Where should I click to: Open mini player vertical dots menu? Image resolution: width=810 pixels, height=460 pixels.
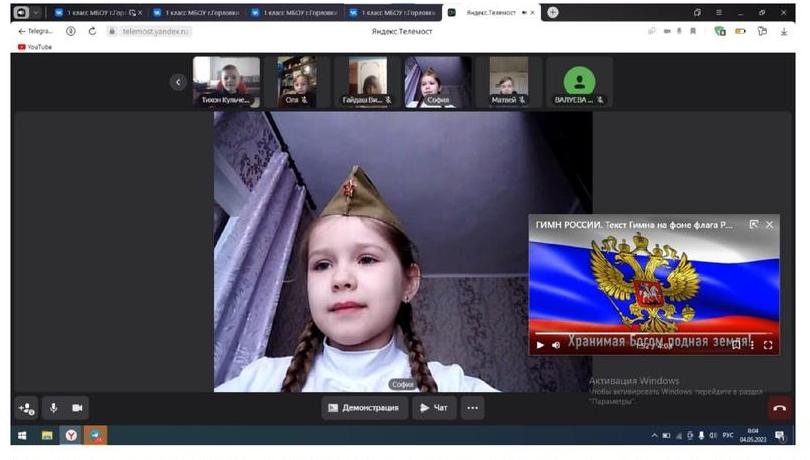click(752, 345)
